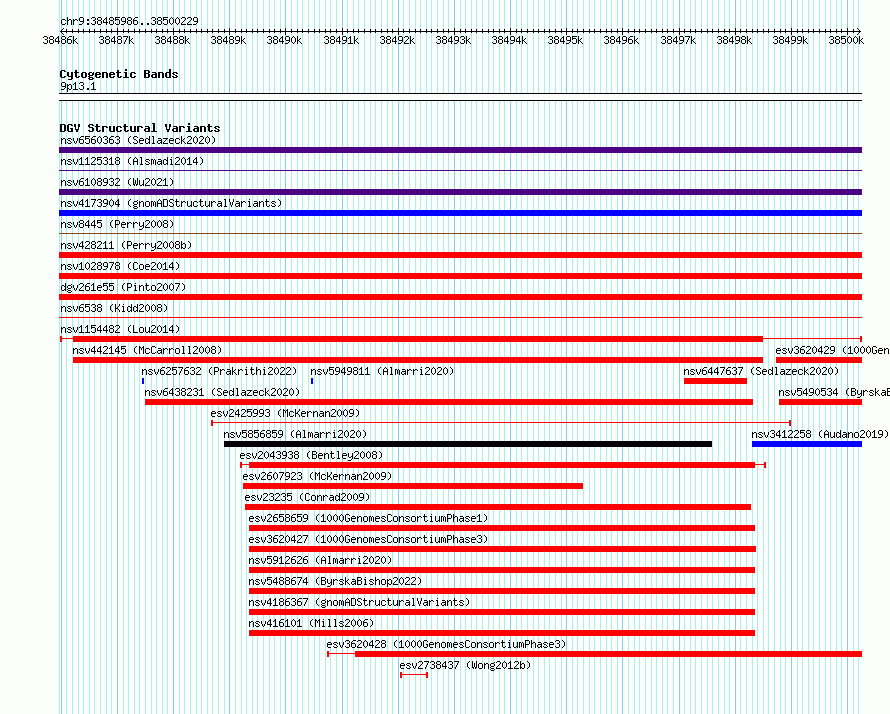Click the DGV Structural Variants track title
This screenshot has height=714, width=890.
(140, 128)
